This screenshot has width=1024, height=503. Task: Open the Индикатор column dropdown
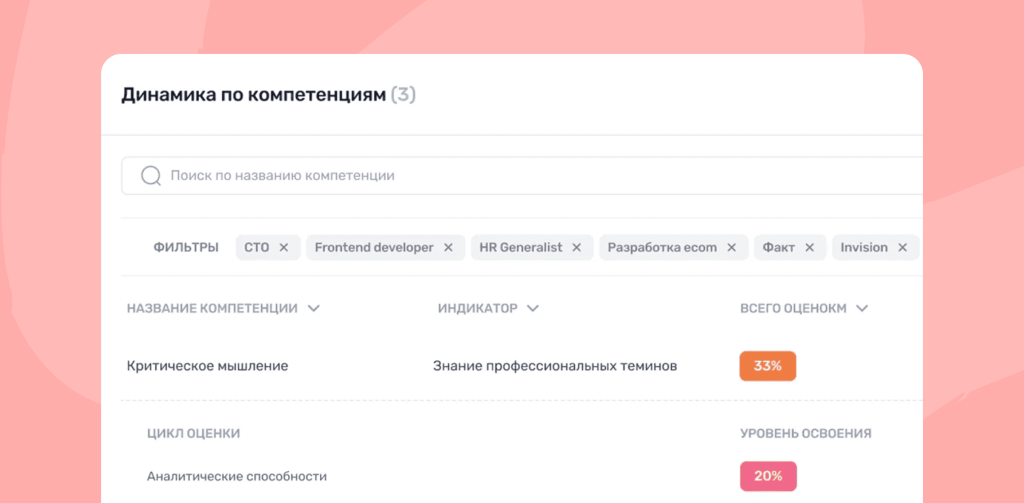(x=533, y=308)
